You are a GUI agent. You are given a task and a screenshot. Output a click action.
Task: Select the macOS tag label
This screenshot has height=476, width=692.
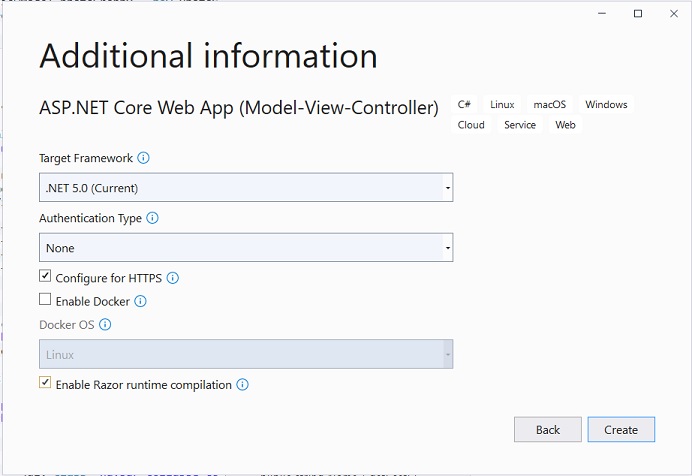(x=549, y=105)
